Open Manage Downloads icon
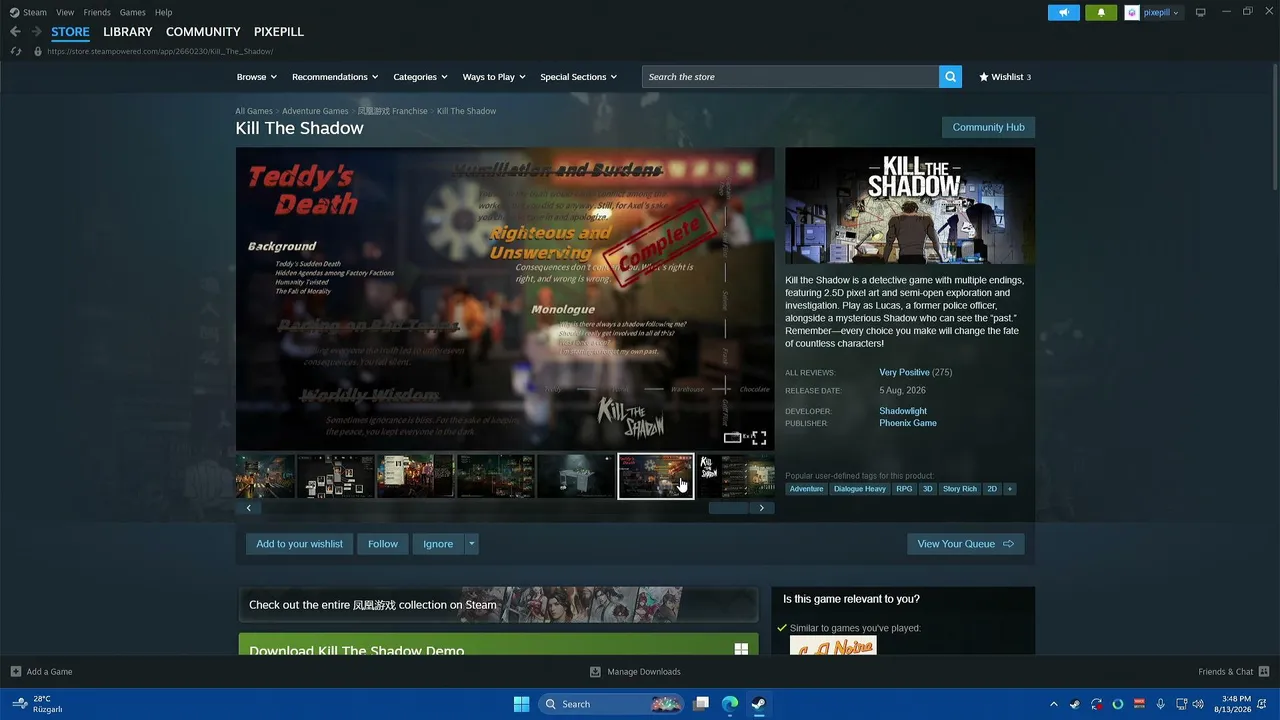1280x720 pixels. click(595, 671)
